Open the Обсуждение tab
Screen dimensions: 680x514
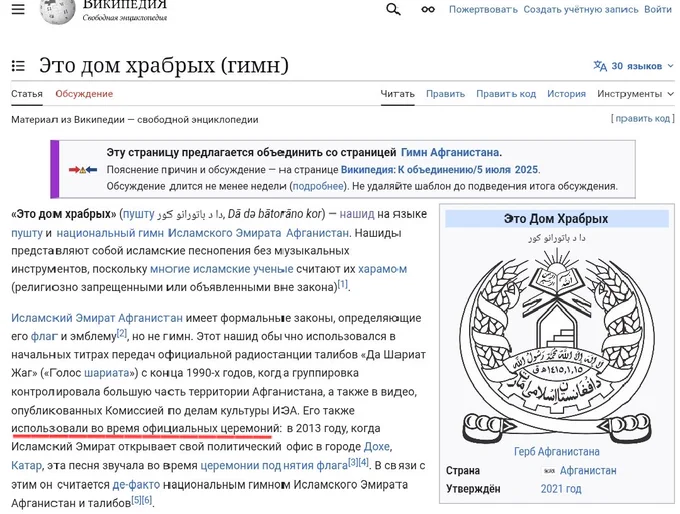[x=84, y=94]
